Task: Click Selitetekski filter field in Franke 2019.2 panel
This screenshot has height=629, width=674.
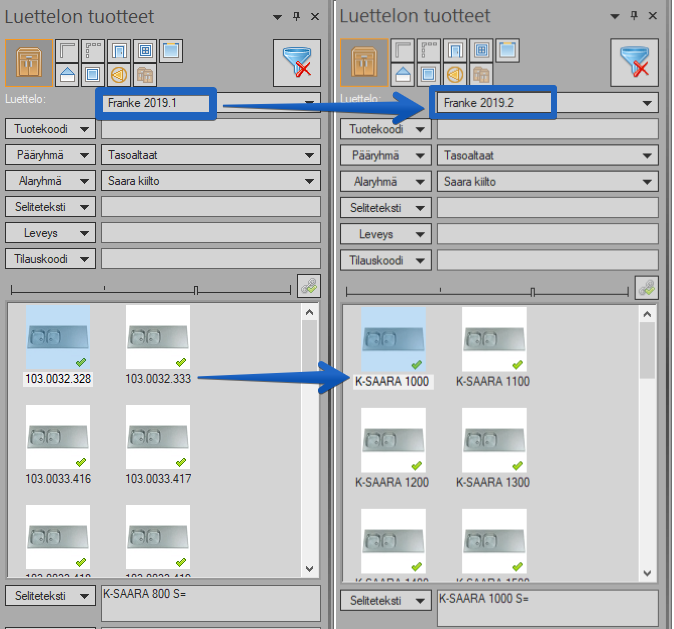Action: pyautogui.click(x=548, y=208)
